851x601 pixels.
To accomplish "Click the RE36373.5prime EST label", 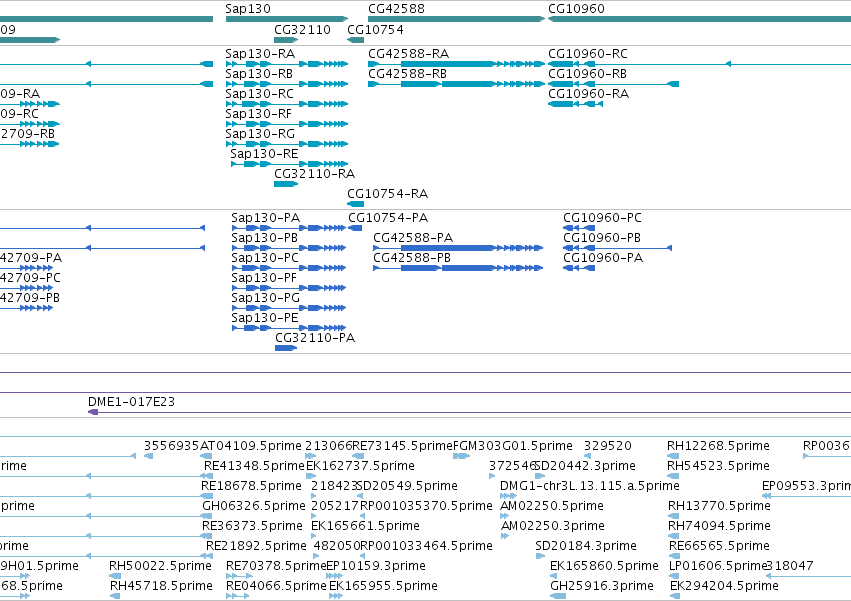I will point(252,526).
